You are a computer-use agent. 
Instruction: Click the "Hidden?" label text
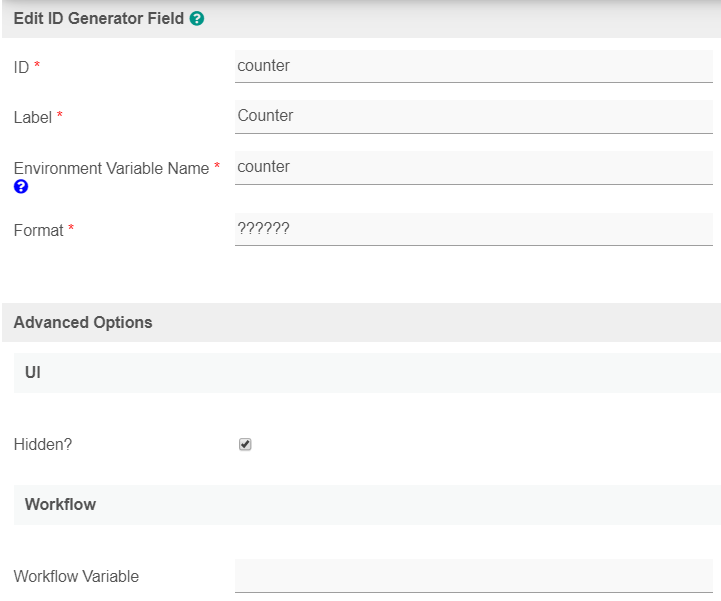[x=43, y=444]
